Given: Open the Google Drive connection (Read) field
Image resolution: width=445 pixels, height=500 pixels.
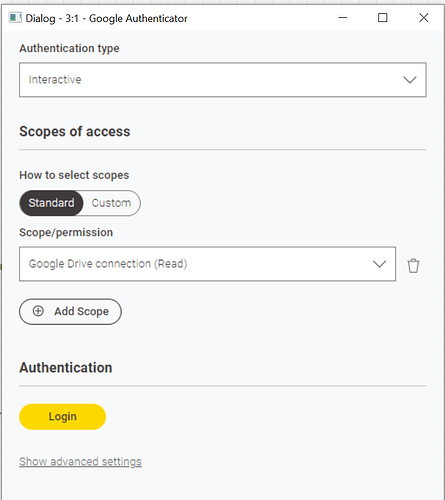Looking at the screenshot, I should 207,264.
